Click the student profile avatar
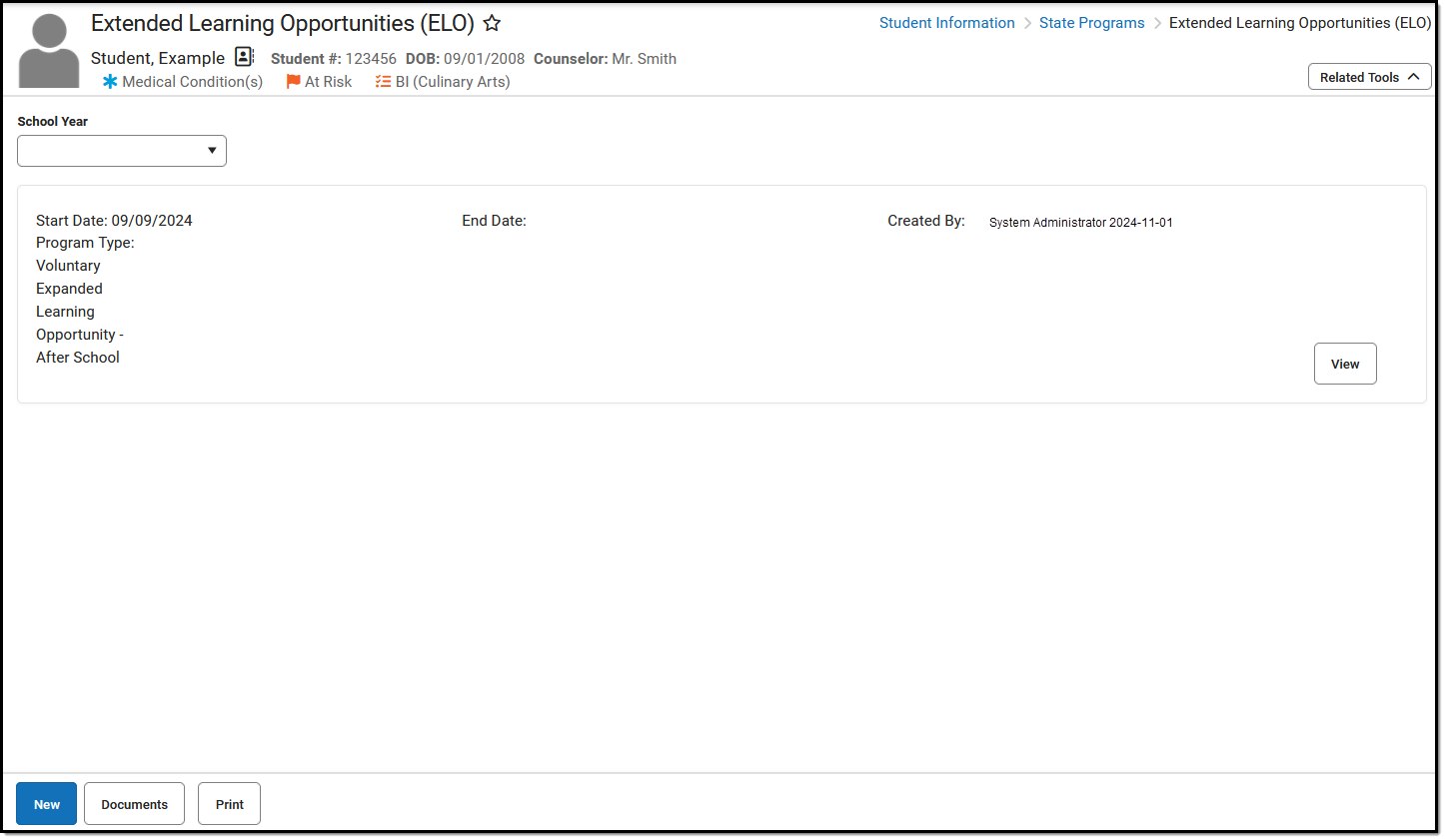The image size is (1445, 840). (x=49, y=51)
